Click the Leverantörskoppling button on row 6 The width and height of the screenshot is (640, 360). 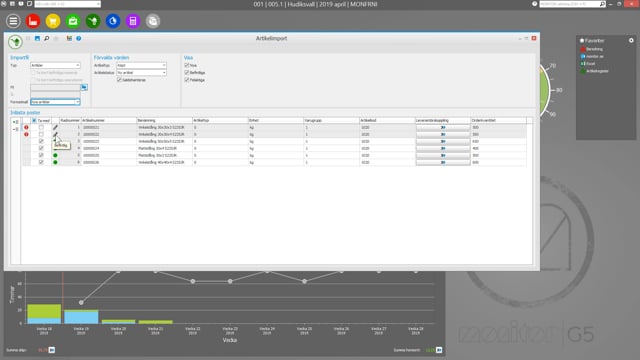pos(443,162)
